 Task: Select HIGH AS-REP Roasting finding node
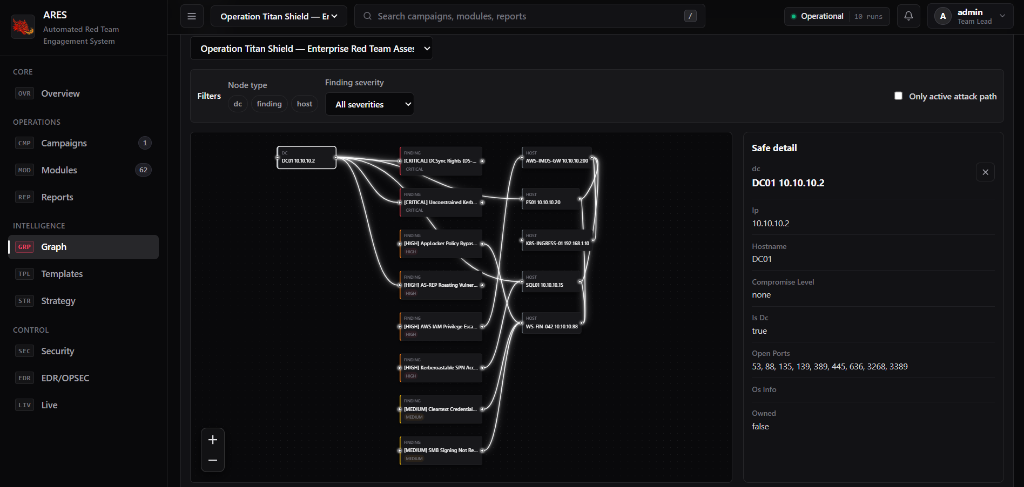[x=441, y=285]
